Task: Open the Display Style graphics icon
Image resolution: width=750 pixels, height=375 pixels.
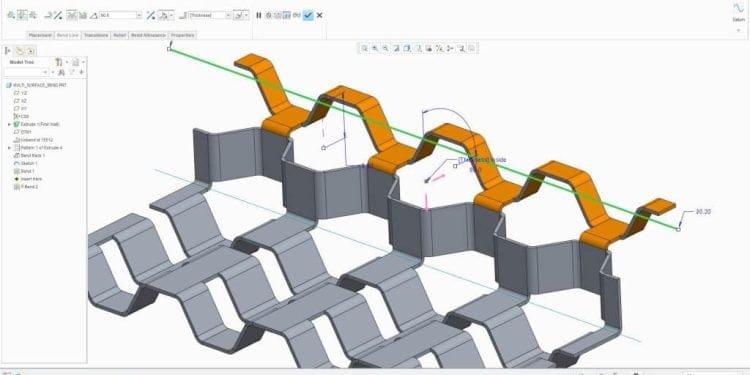Action: pyautogui.click(x=407, y=48)
